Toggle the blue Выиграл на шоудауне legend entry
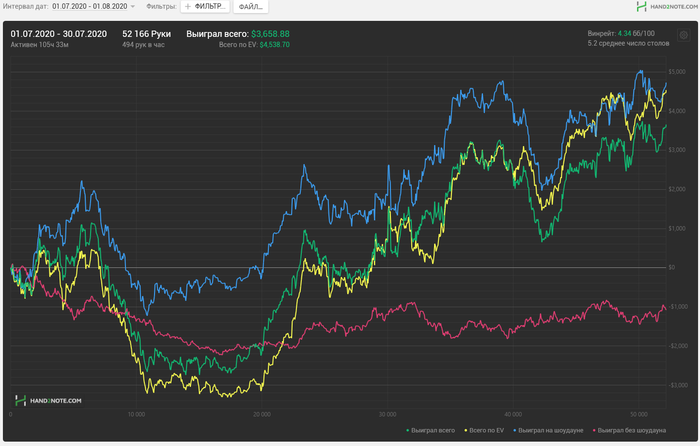The image size is (700, 446). (x=548, y=430)
